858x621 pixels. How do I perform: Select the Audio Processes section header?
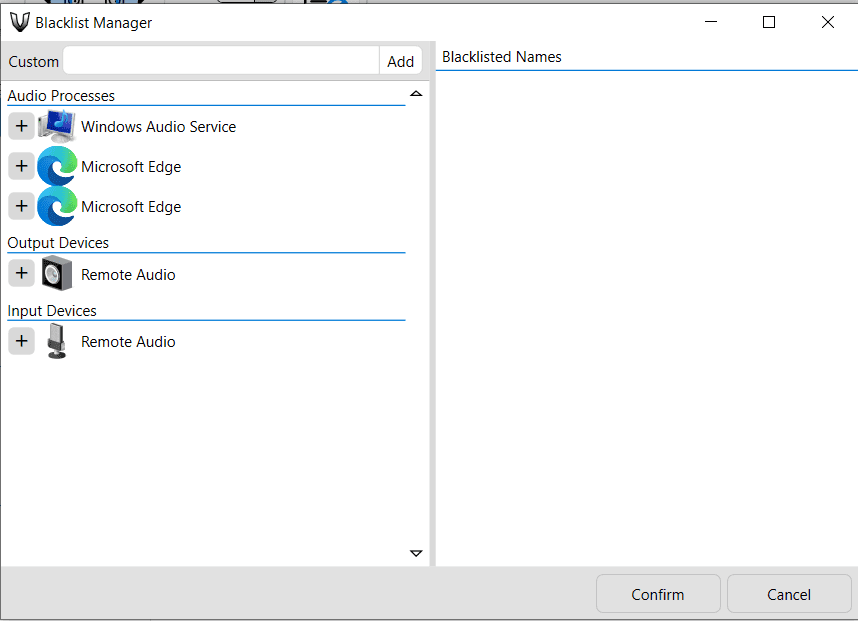[61, 96]
